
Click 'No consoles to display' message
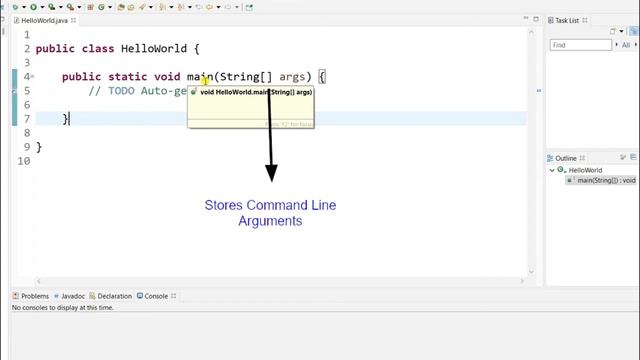click(x=62, y=308)
